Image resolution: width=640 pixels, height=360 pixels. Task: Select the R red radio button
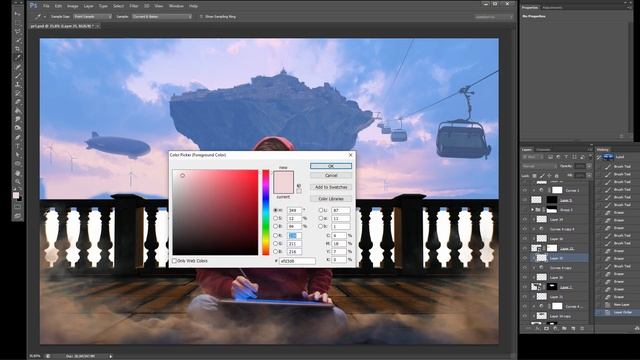(x=276, y=236)
